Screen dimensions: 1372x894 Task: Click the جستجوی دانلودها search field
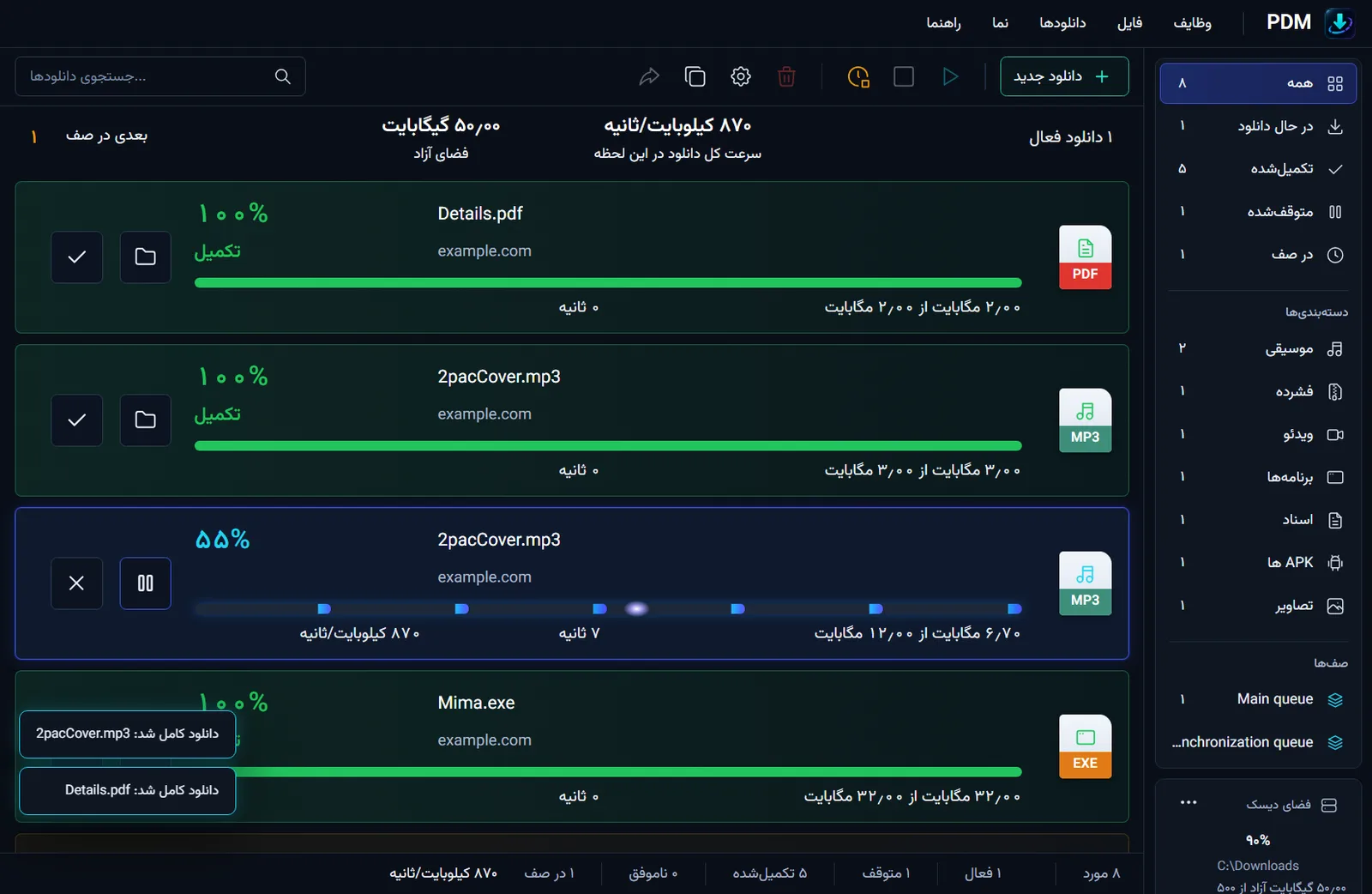click(160, 76)
